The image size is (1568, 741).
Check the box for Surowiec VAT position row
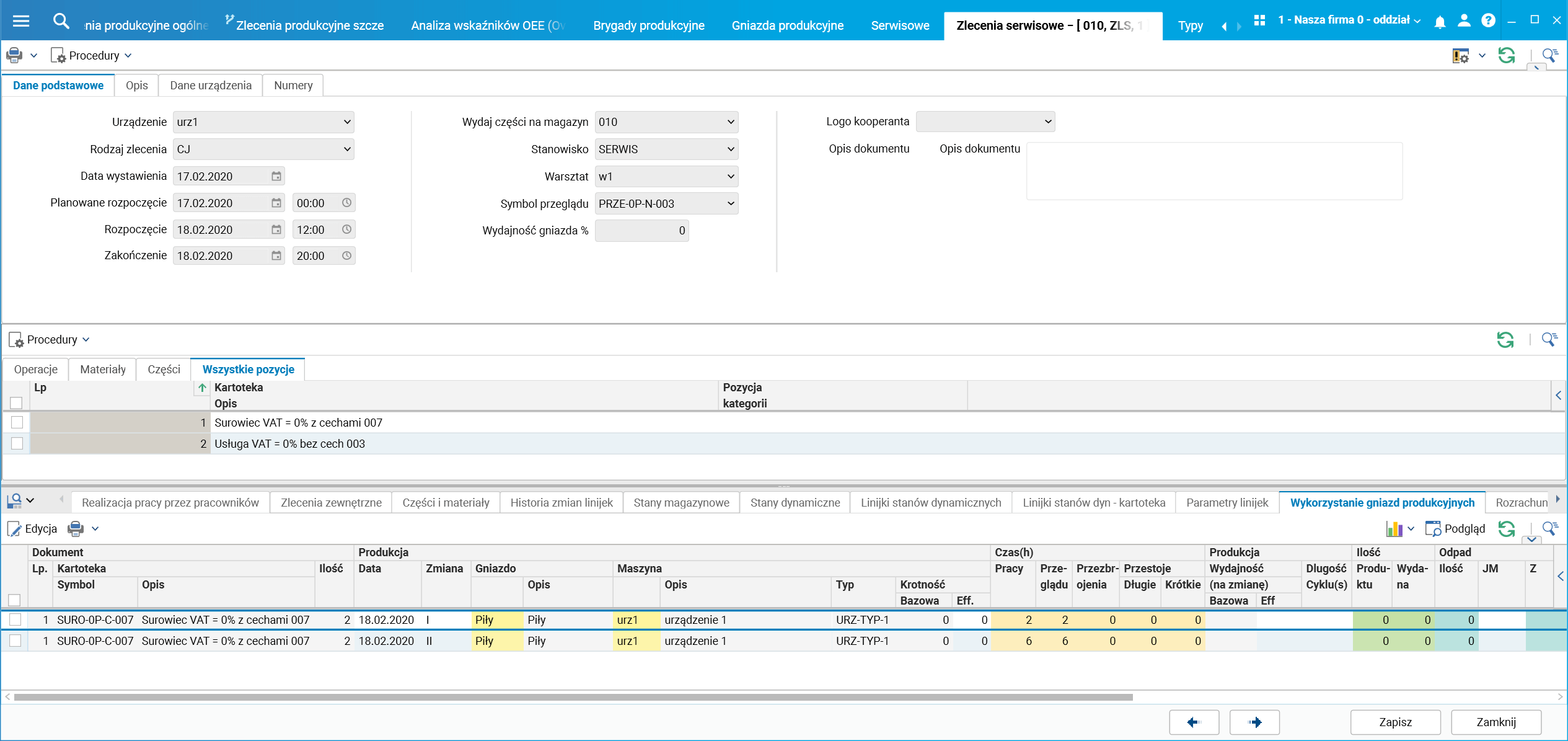pyautogui.click(x=17, y=422)
